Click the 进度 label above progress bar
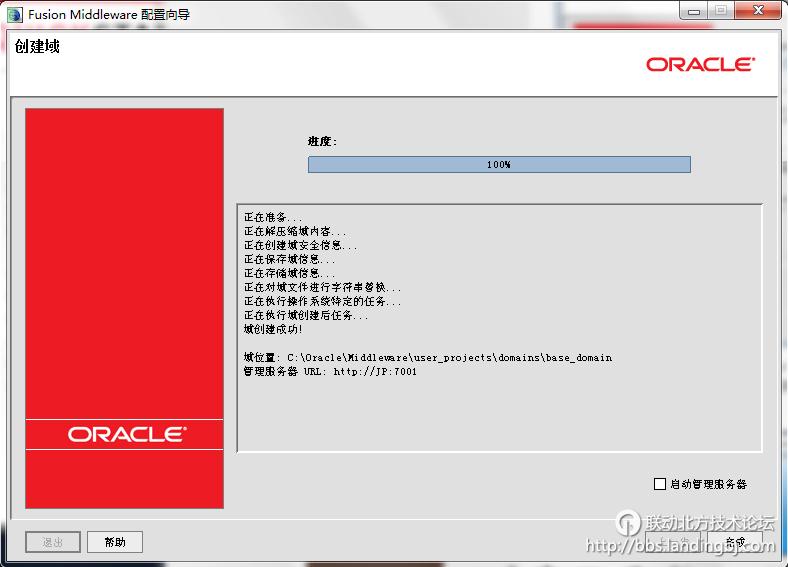 [322, 141]
